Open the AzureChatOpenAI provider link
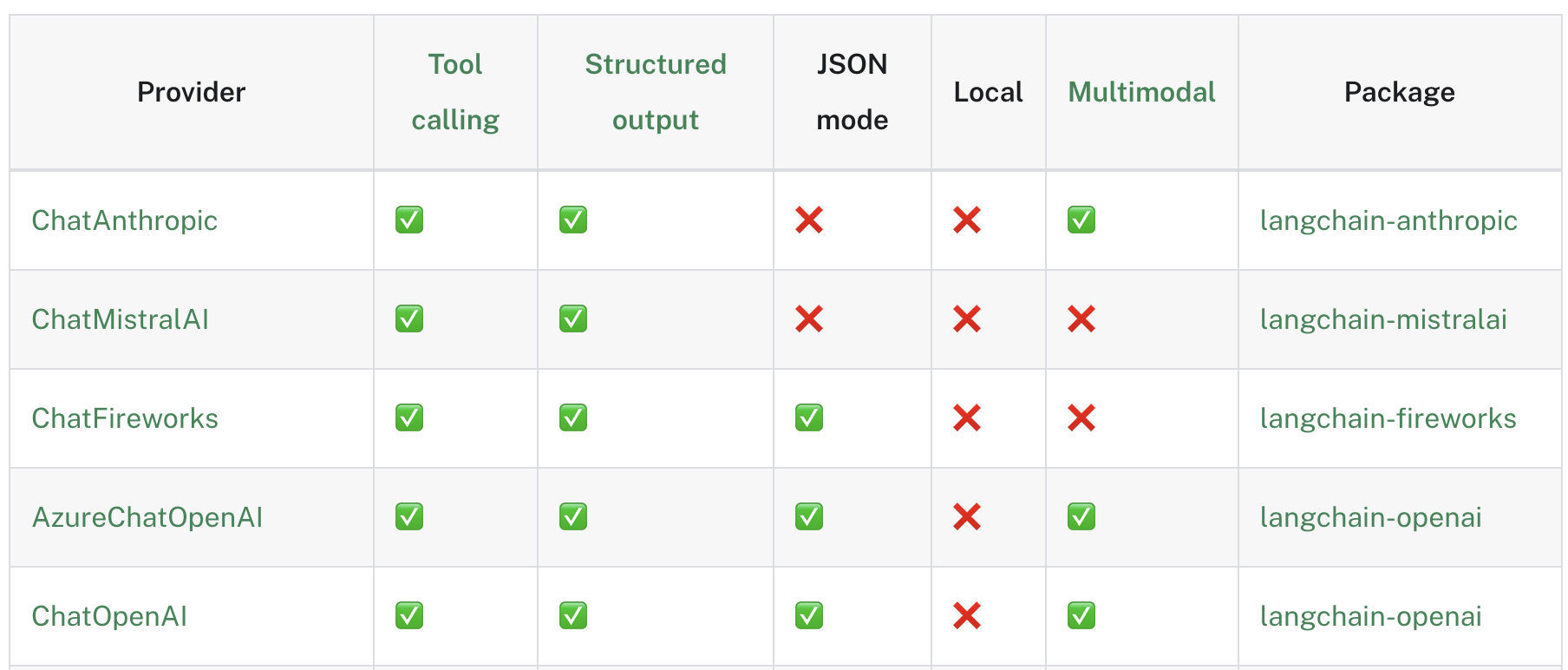The image size is (1568, 670). click(x=147, y=517)
